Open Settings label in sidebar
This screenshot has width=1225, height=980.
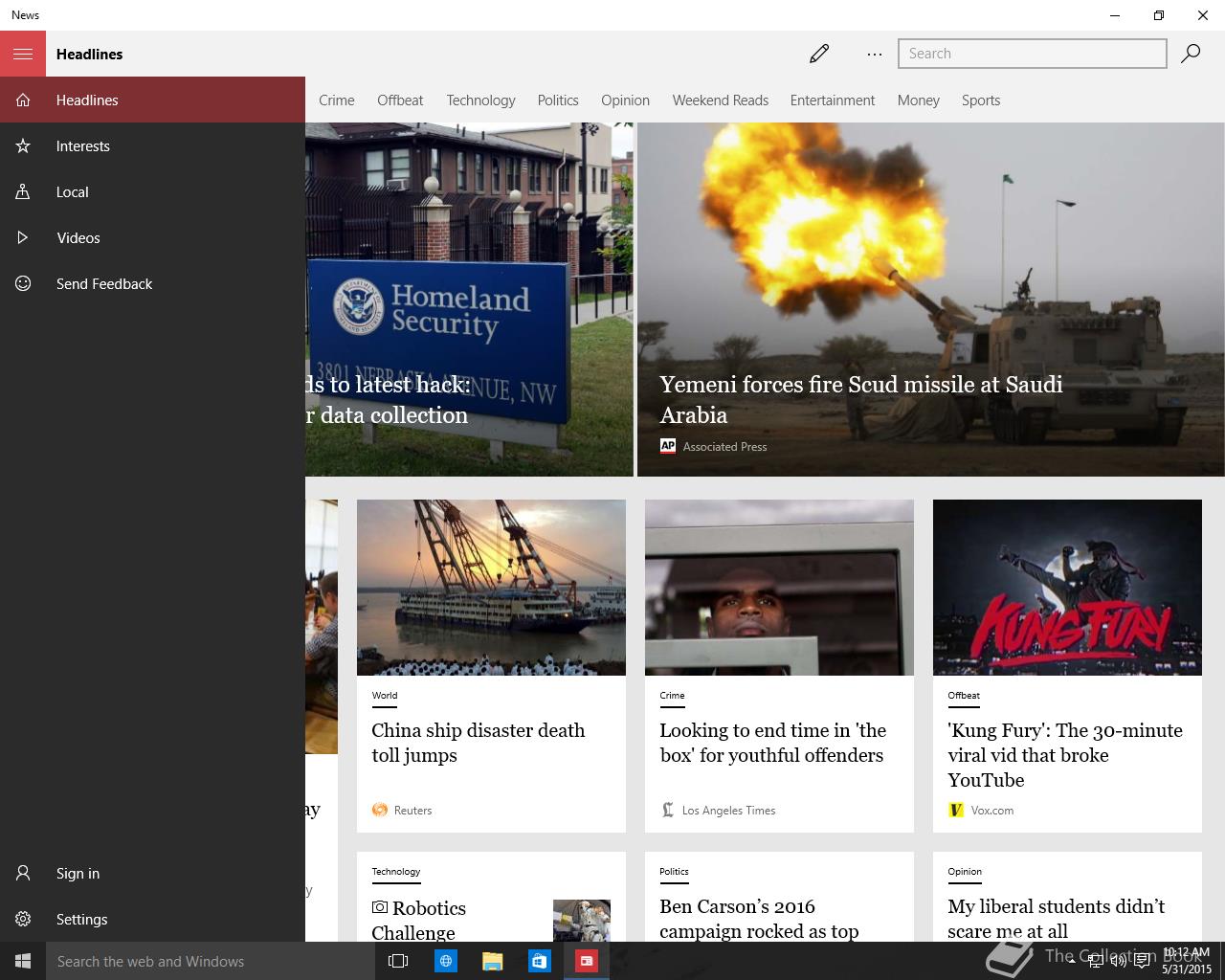point(81,920)
